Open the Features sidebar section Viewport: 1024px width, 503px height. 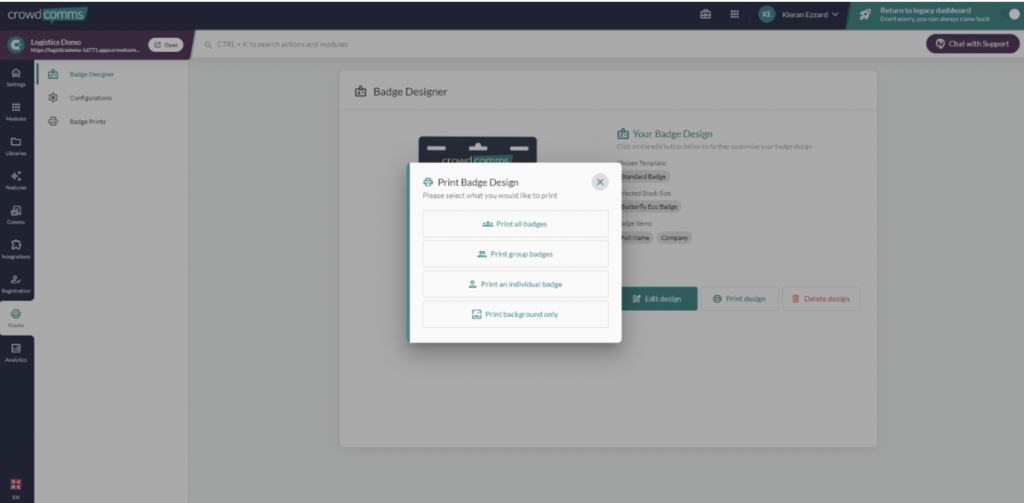(x=16, y=180)
